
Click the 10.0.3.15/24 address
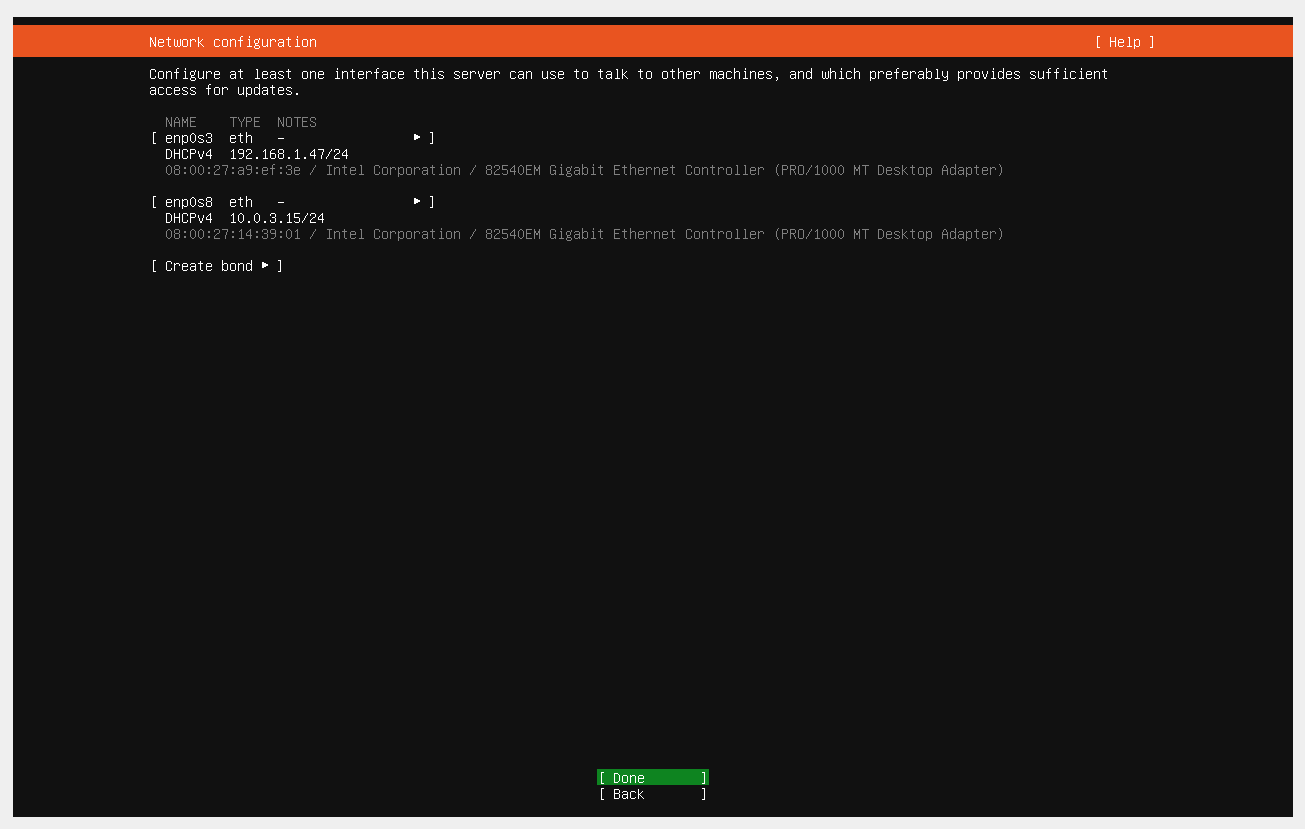[277, 218]
